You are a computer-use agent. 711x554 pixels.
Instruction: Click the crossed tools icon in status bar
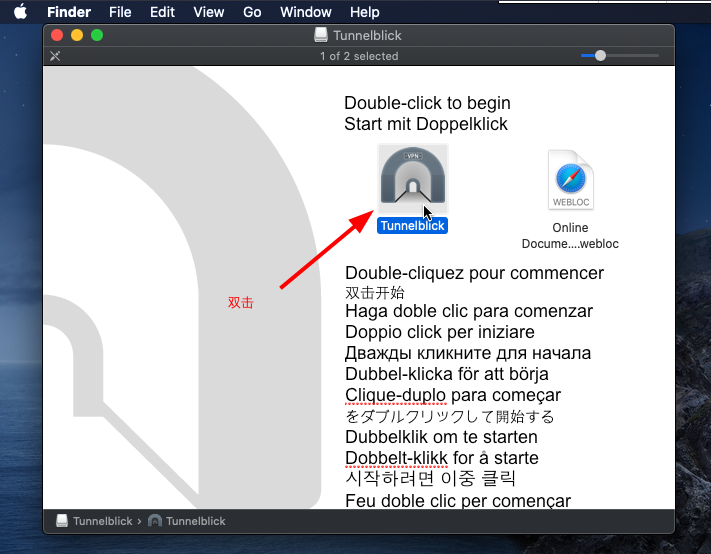(55, 56)
